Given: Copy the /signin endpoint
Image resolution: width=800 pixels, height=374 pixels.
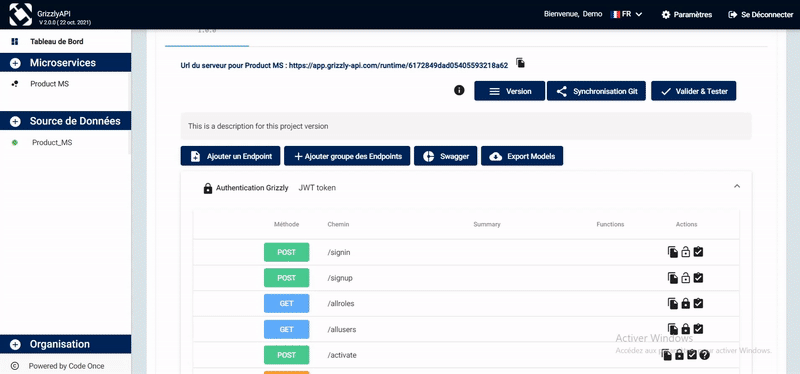Looking at the screenshot, I should [x=673, y=252].
